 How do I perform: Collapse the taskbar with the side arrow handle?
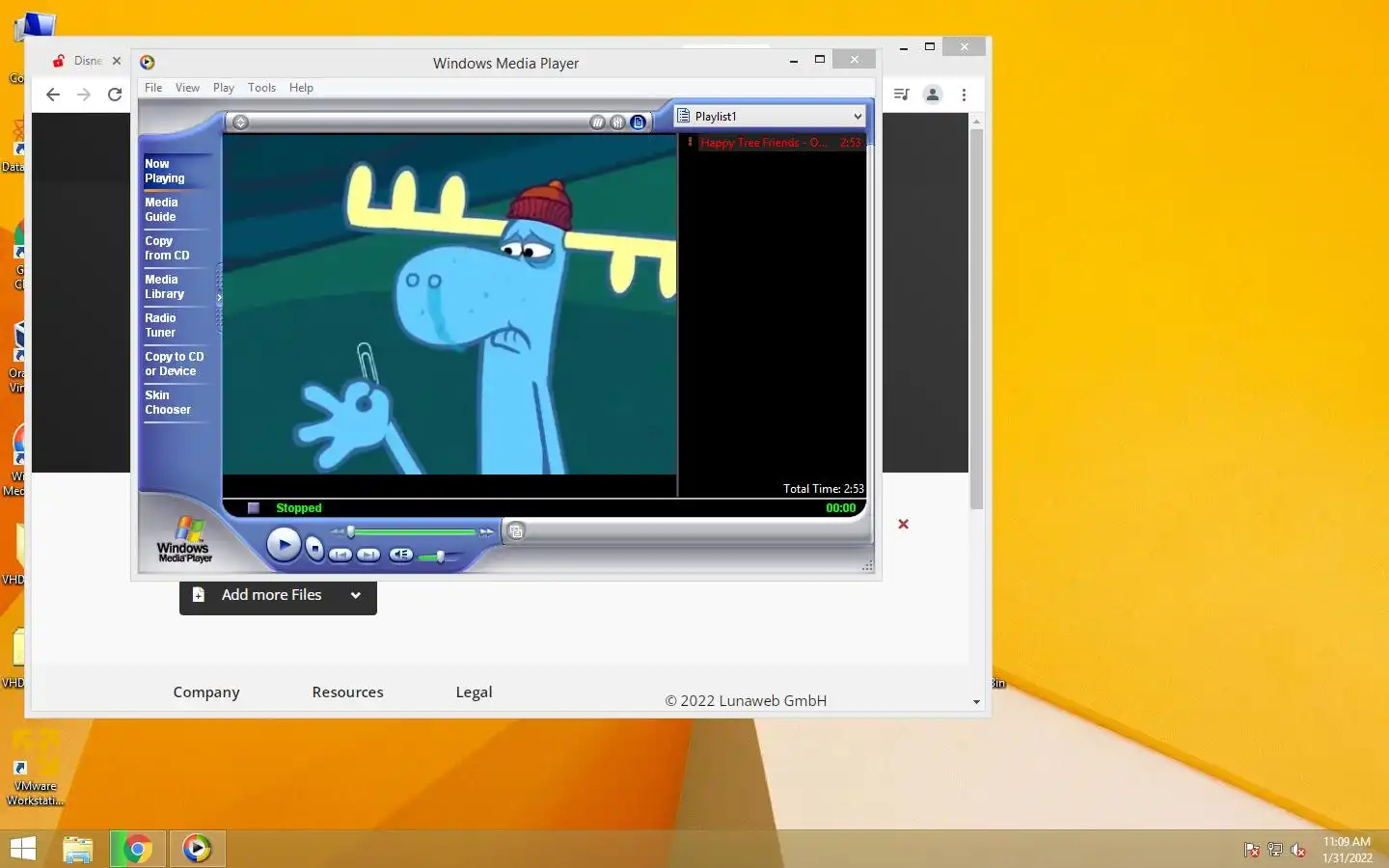pos(219,298)
